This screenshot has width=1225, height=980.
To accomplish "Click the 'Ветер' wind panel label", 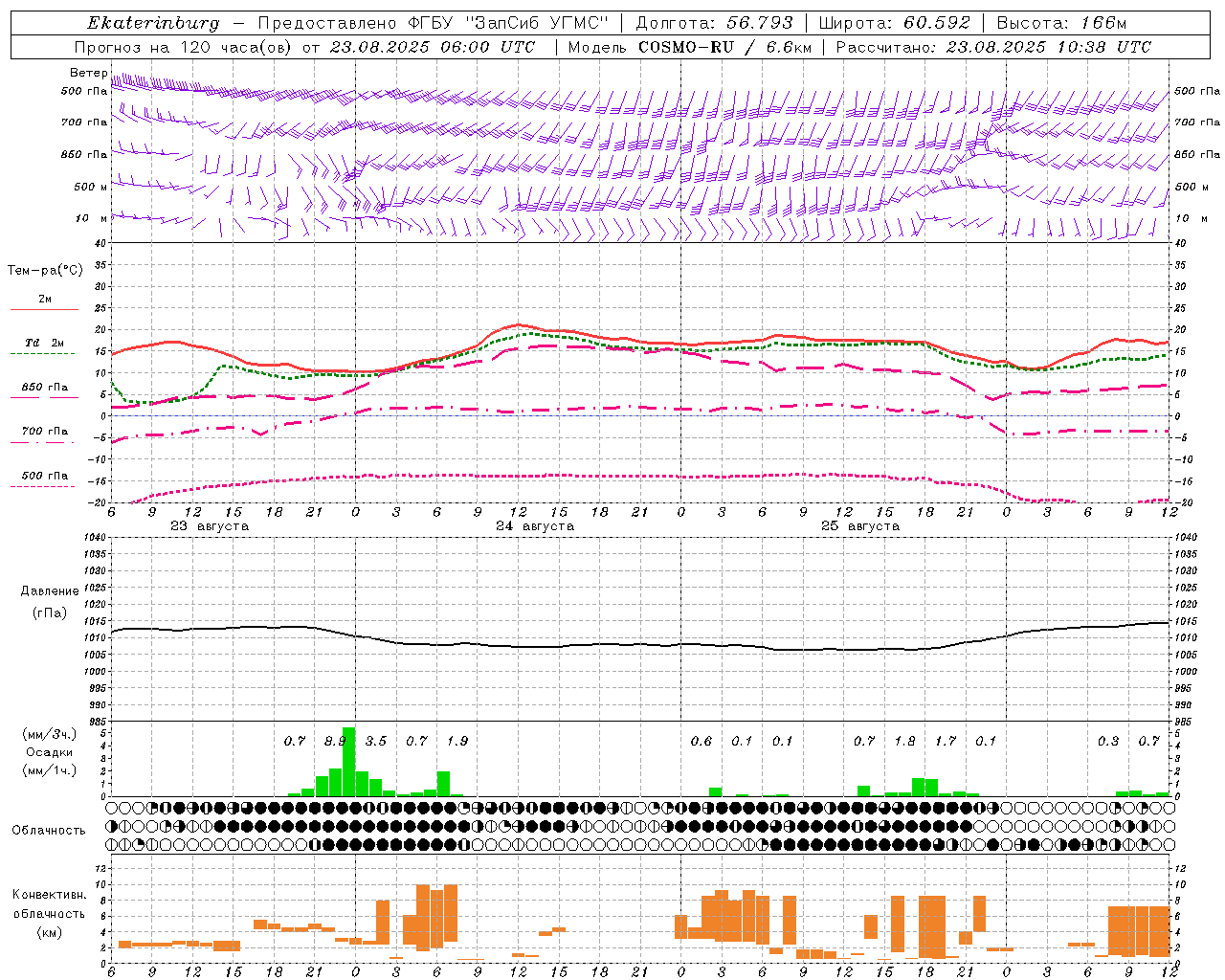I will click(x=89, y=73).
